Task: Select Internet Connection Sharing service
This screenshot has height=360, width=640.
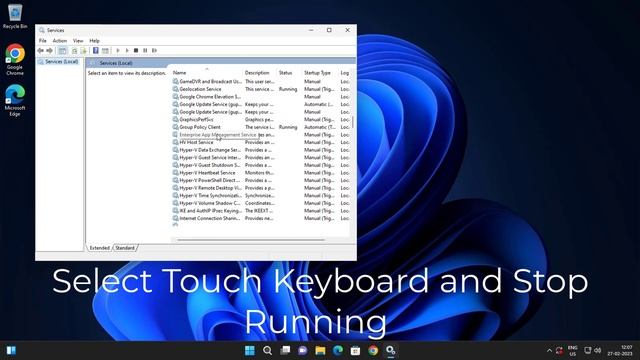Action: 260,218
